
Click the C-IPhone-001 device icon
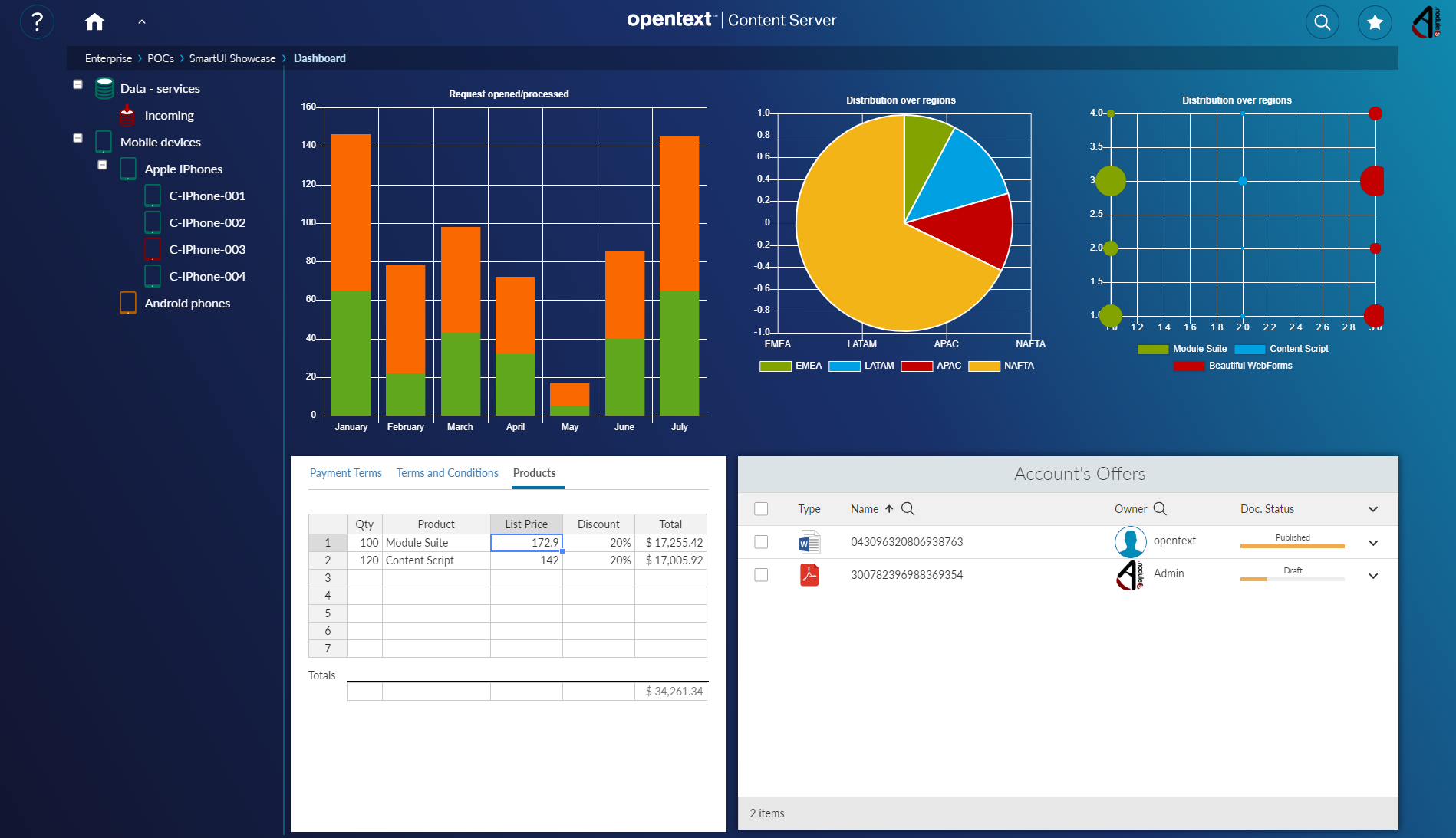[153, 196]
